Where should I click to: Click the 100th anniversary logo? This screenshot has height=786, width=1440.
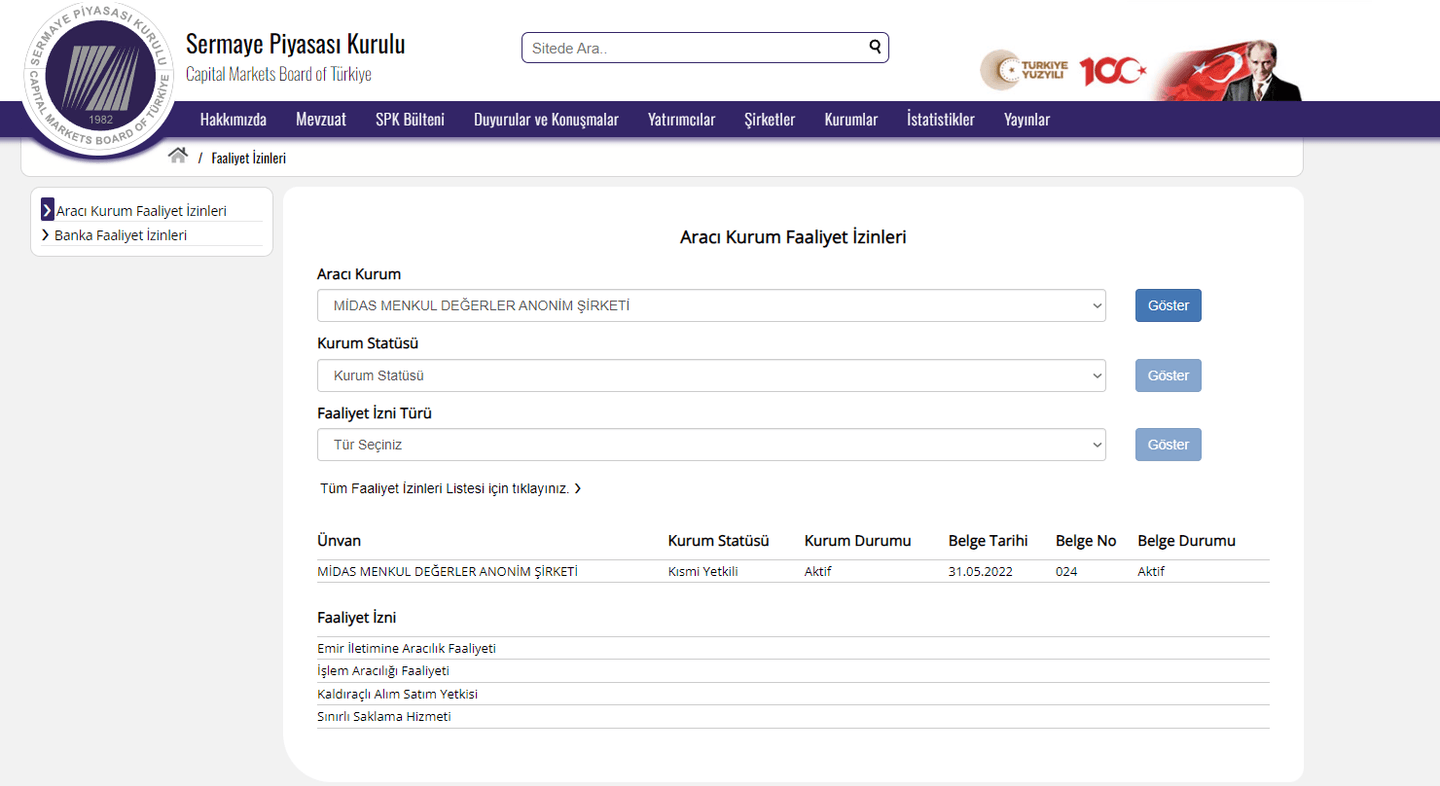pos(1111,70)
